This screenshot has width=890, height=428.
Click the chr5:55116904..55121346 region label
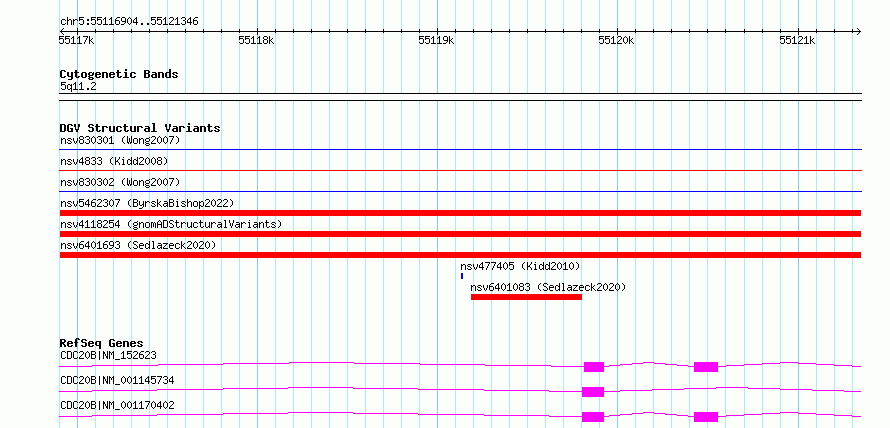tap(129, 21)
